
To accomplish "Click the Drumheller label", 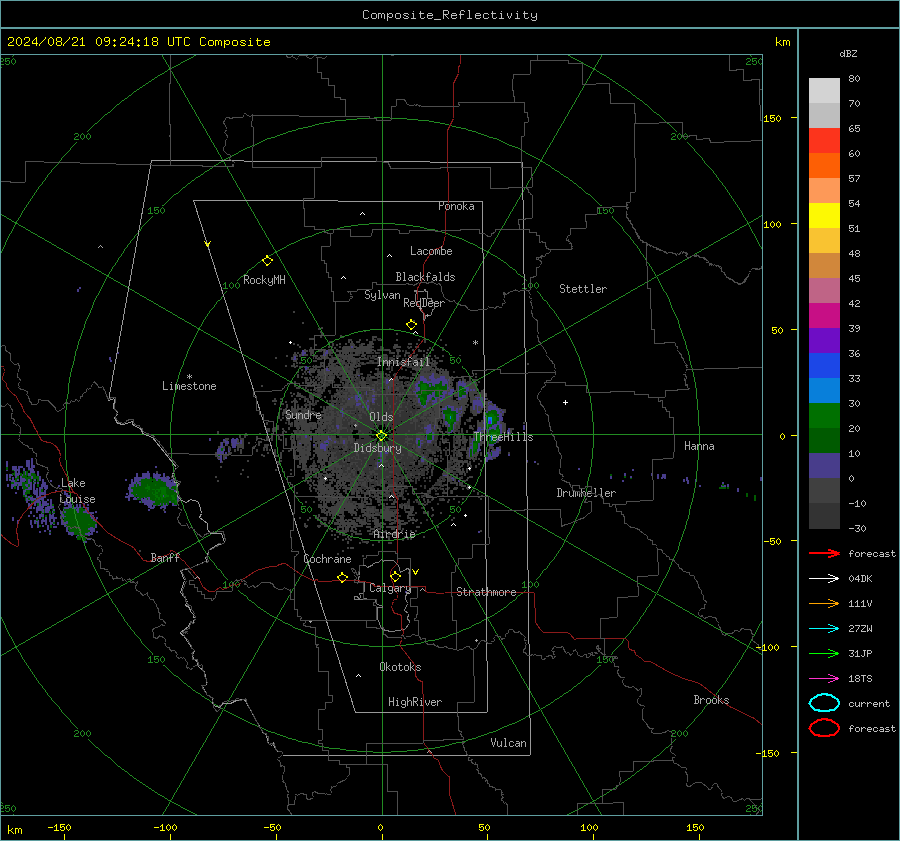I will pos(586,493).
